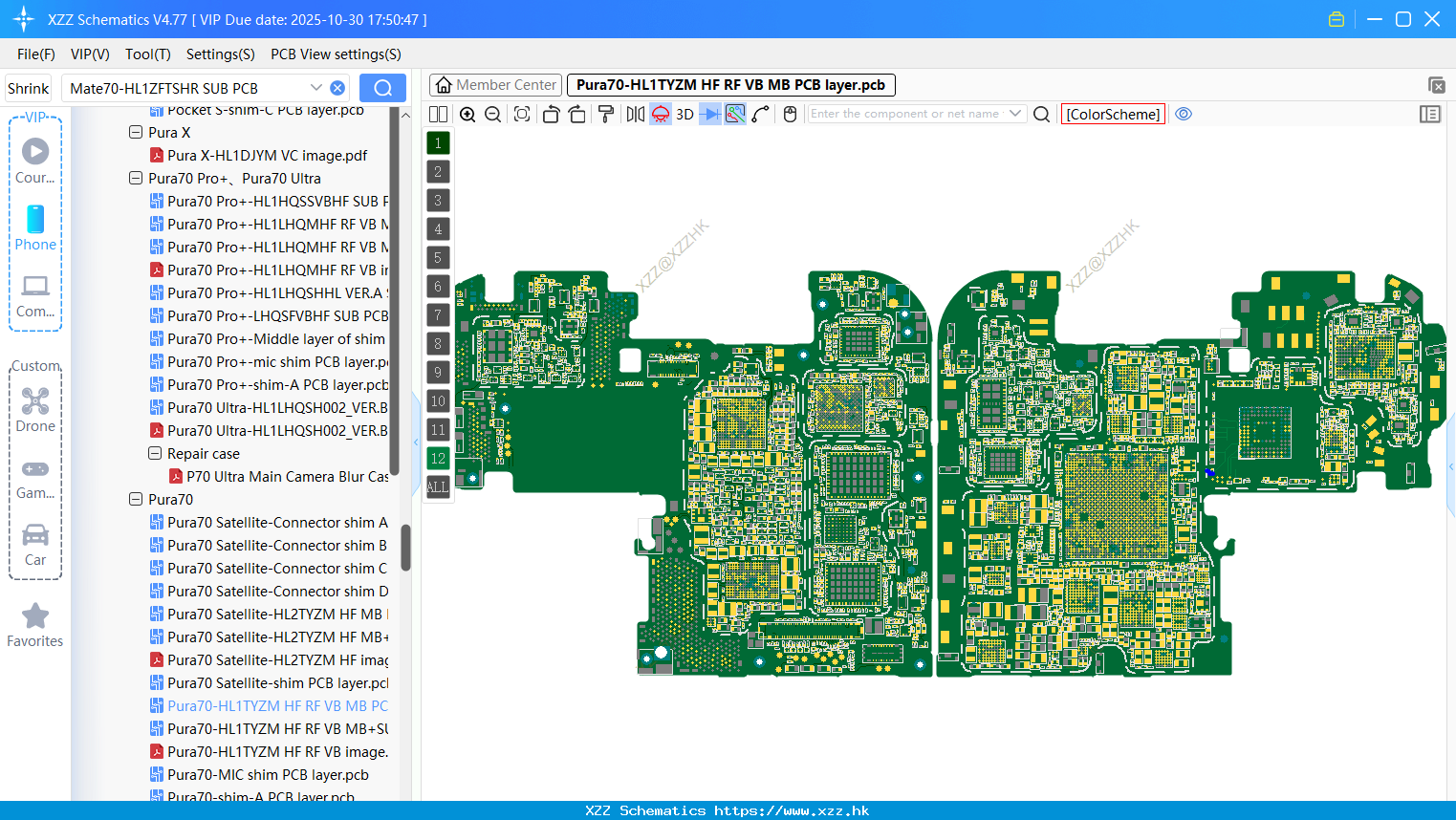Viewport: 1456px width, 820px height.
Task: Open www.xzz.hk link in status bar
Action: [792, 810]
